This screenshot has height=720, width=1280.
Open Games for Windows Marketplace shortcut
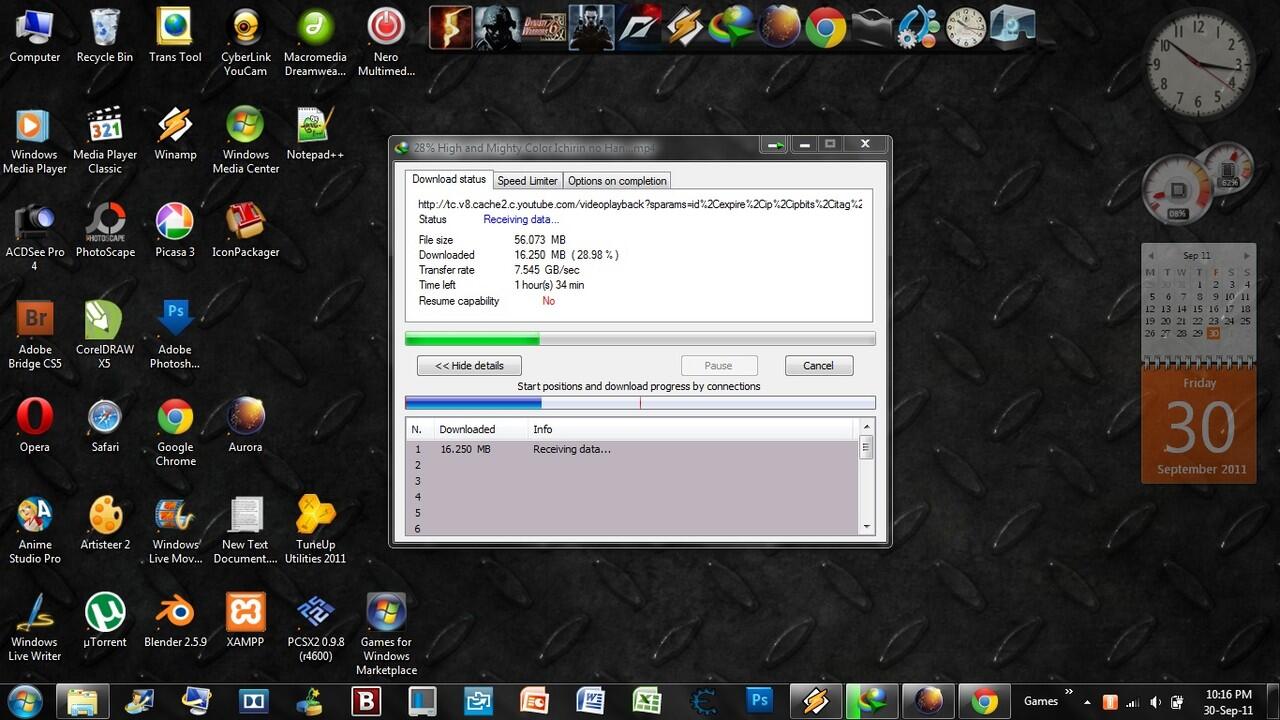(386, 634)
